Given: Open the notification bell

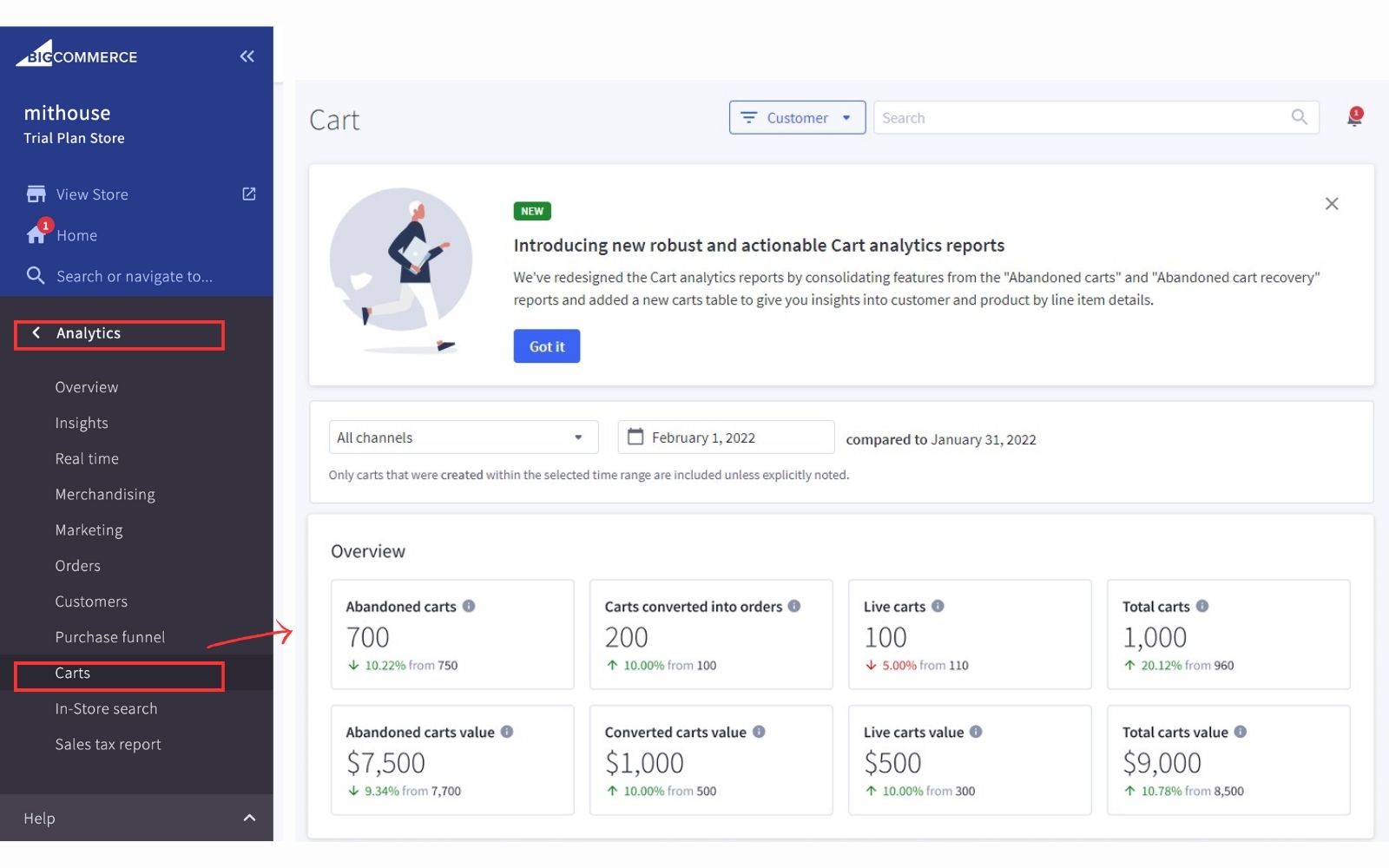Looking at the screenshot, I should coord(1354,117).
